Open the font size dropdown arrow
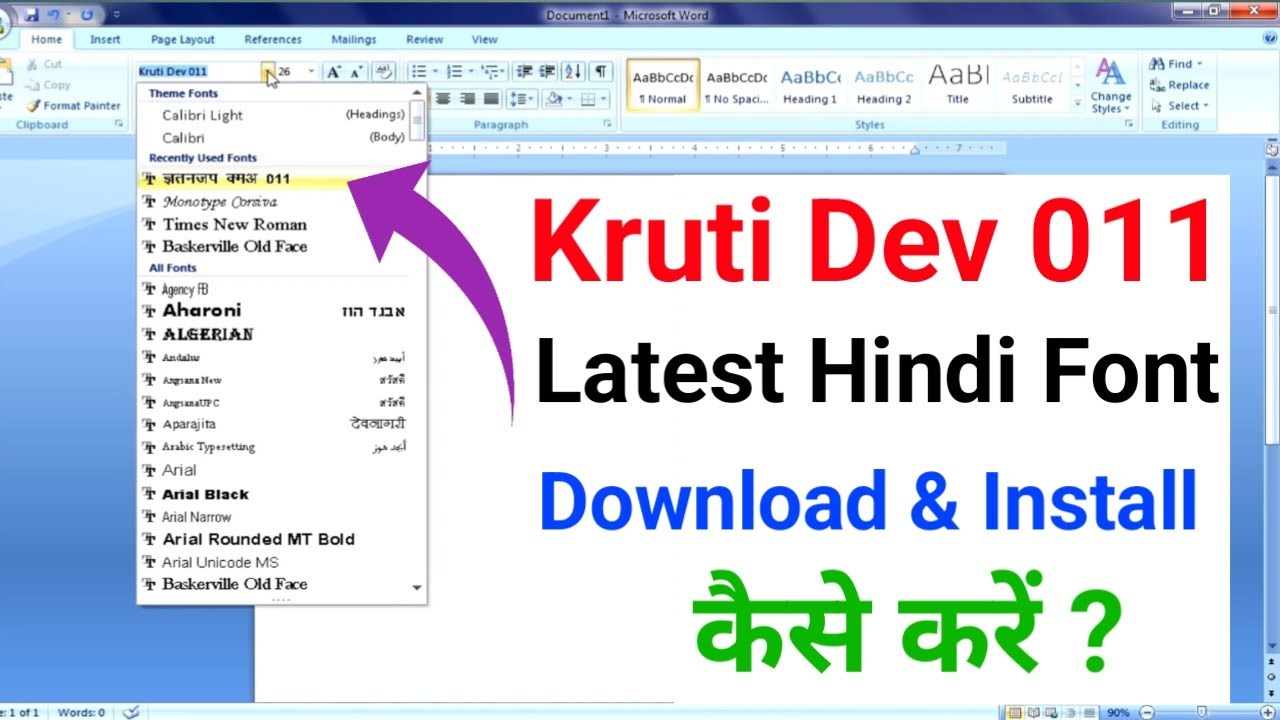 pos(311,72)
